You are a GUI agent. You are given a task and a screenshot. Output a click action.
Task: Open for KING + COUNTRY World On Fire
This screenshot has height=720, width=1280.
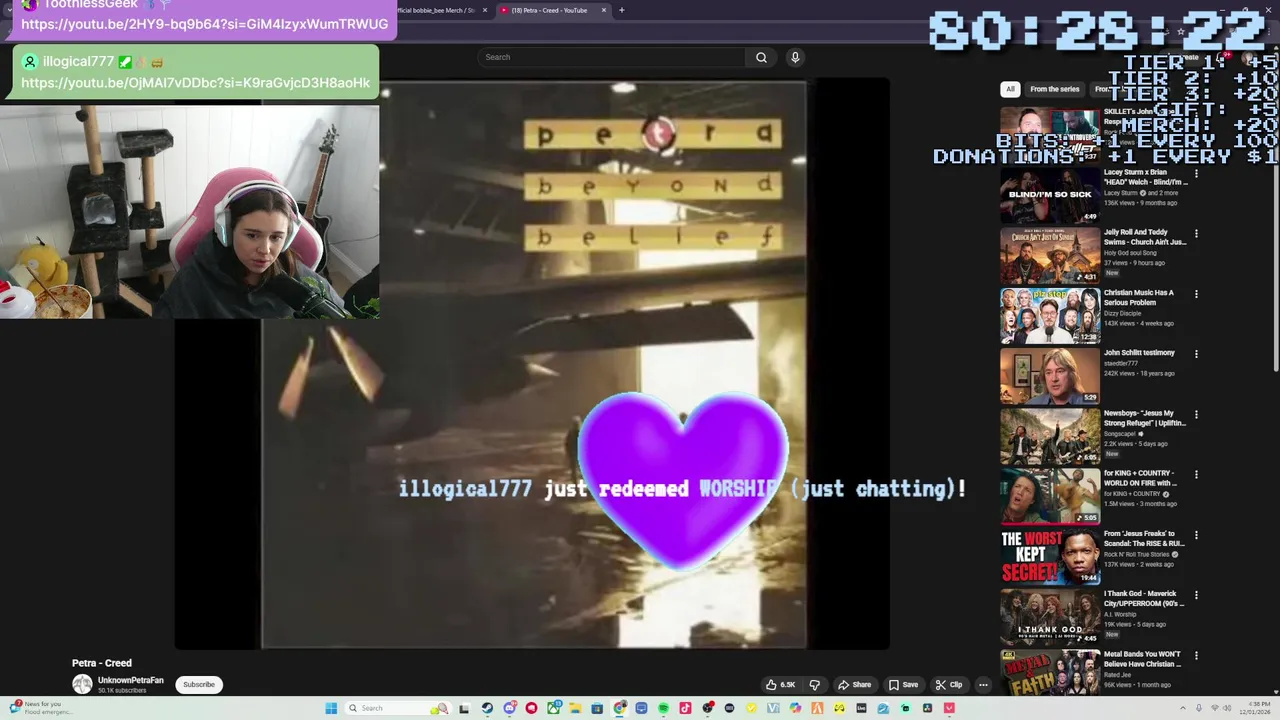(1050, 496)
